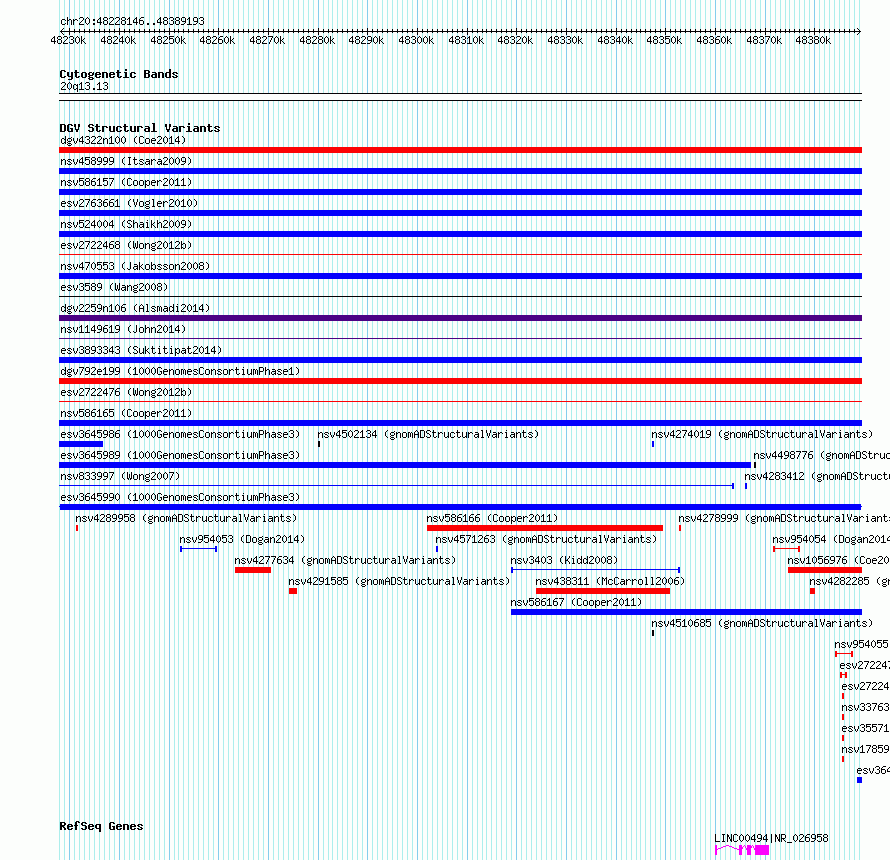Select variant esv2722468 (Wong2012b) label

point(126,245)
